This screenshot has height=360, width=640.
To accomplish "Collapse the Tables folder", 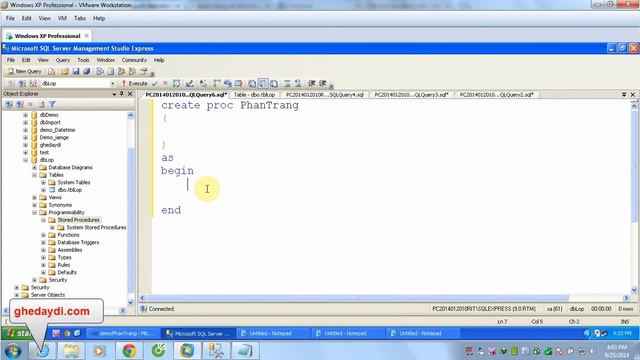I will [x=35, y=175].
